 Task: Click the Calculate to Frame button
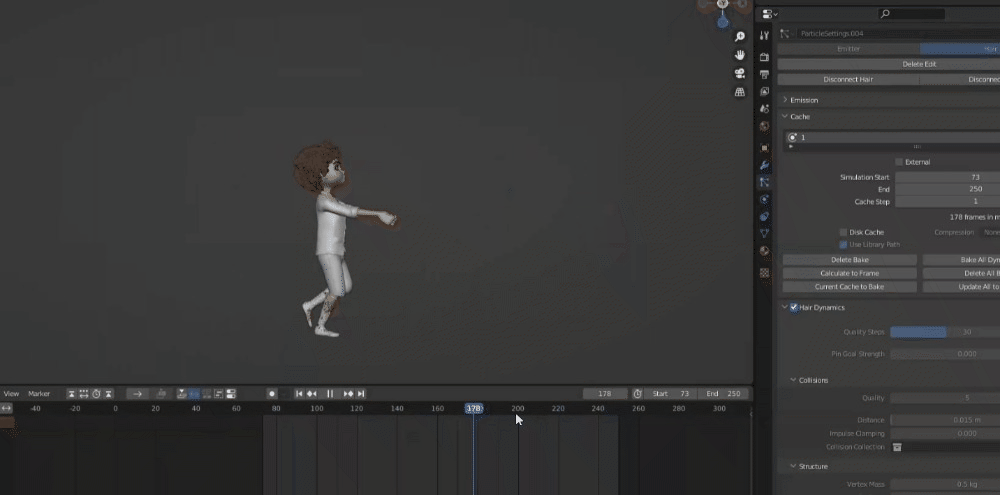click(849, 274)
